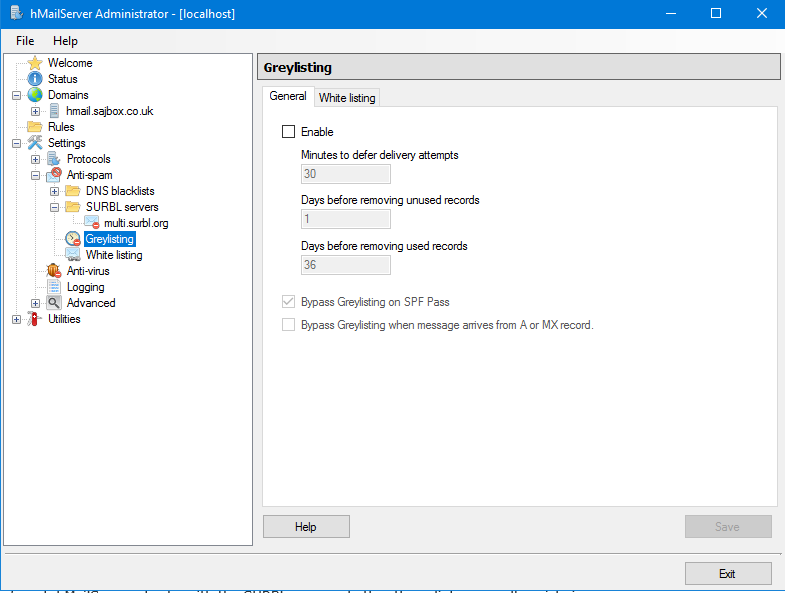The width and height of the screenshot is (785, 593).
Task: Click the Domains globe icon
Action: click(x=35, y=95)
